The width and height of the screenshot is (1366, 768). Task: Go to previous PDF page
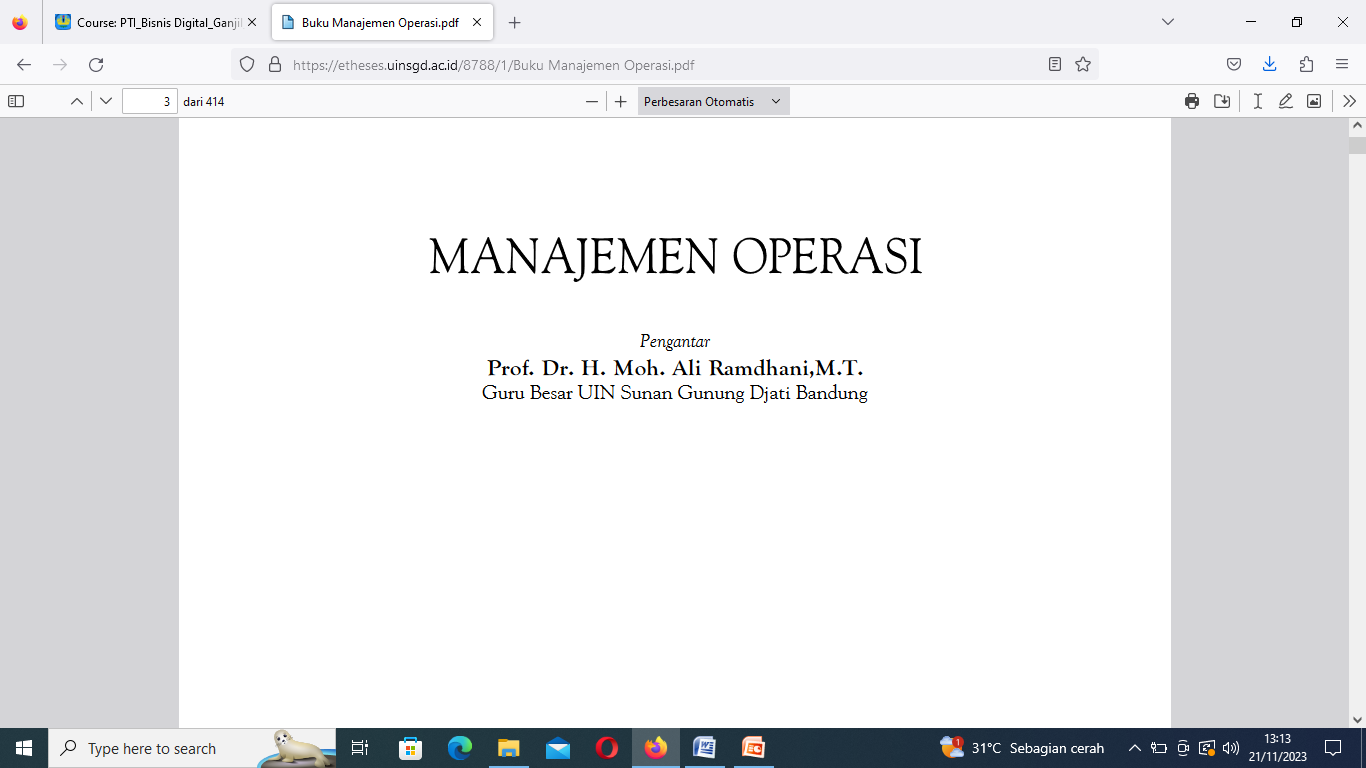[76, 101]
